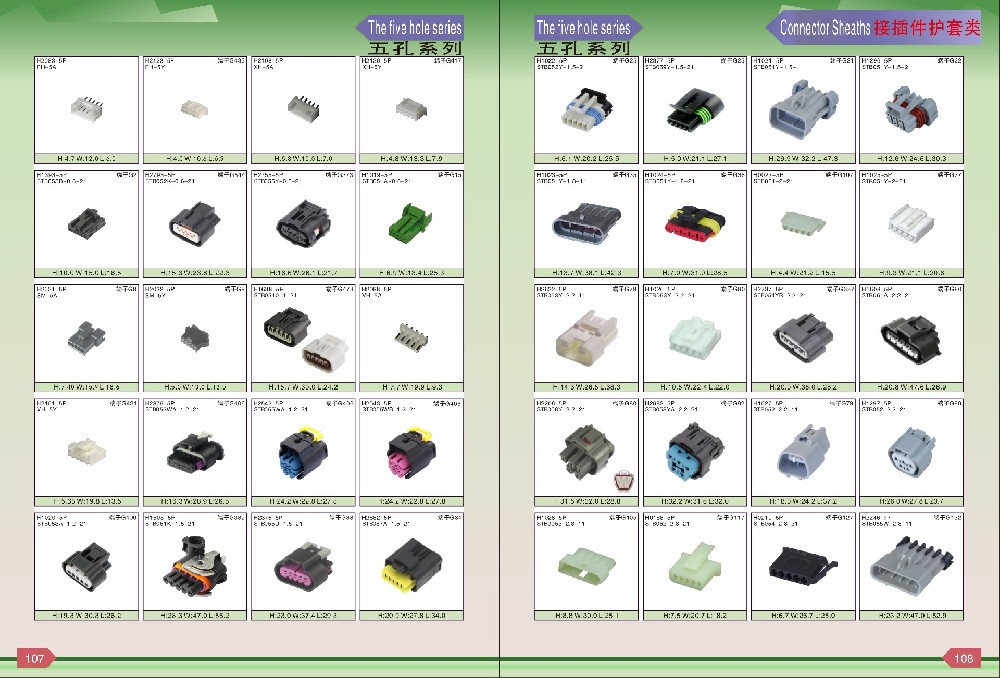The width and height of the screenshot is (1000, 678).
Task: Select the white connector with blue locking clip
Action: 586,109
